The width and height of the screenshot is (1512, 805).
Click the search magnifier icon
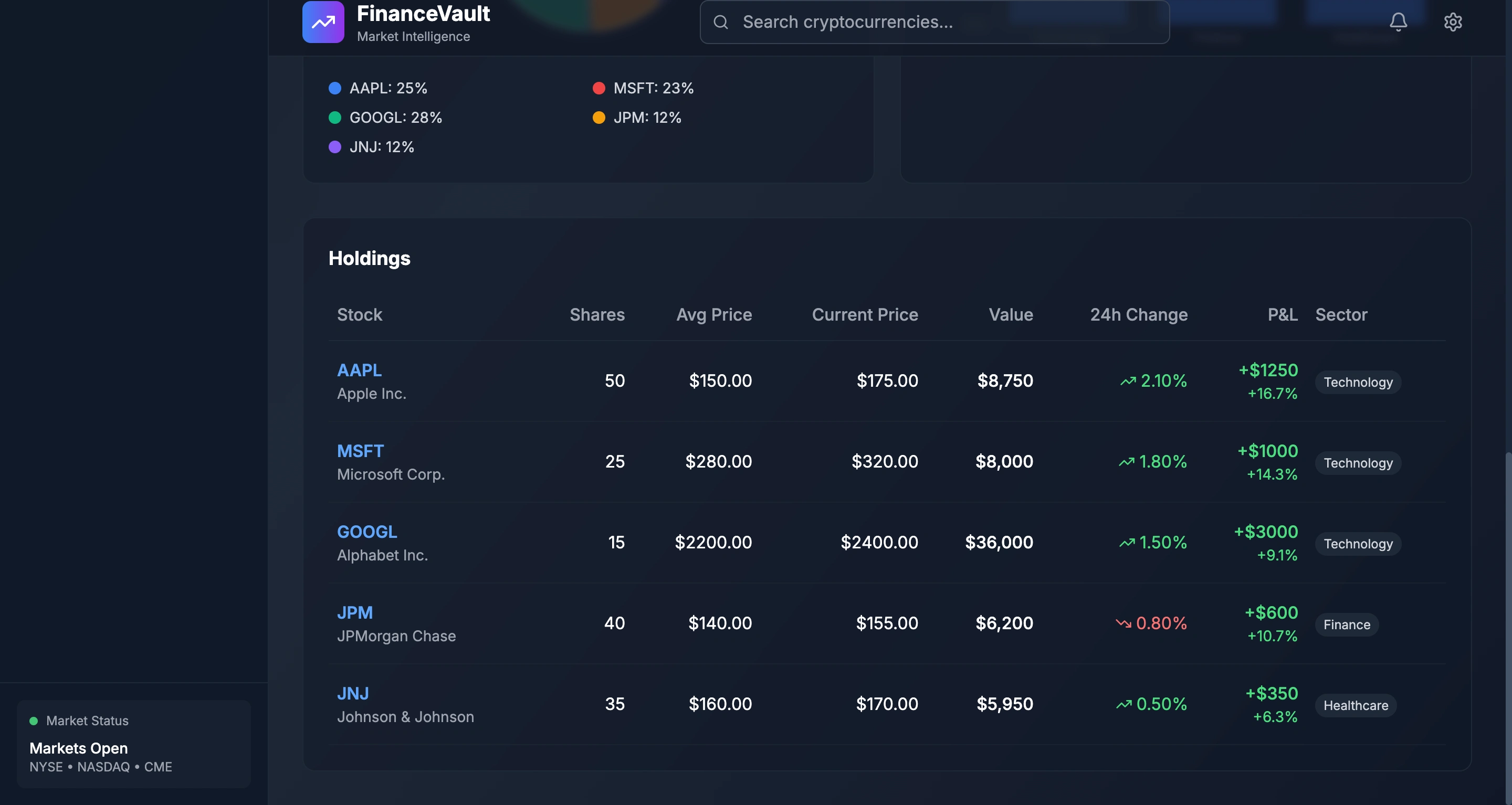tap(721, 22)
